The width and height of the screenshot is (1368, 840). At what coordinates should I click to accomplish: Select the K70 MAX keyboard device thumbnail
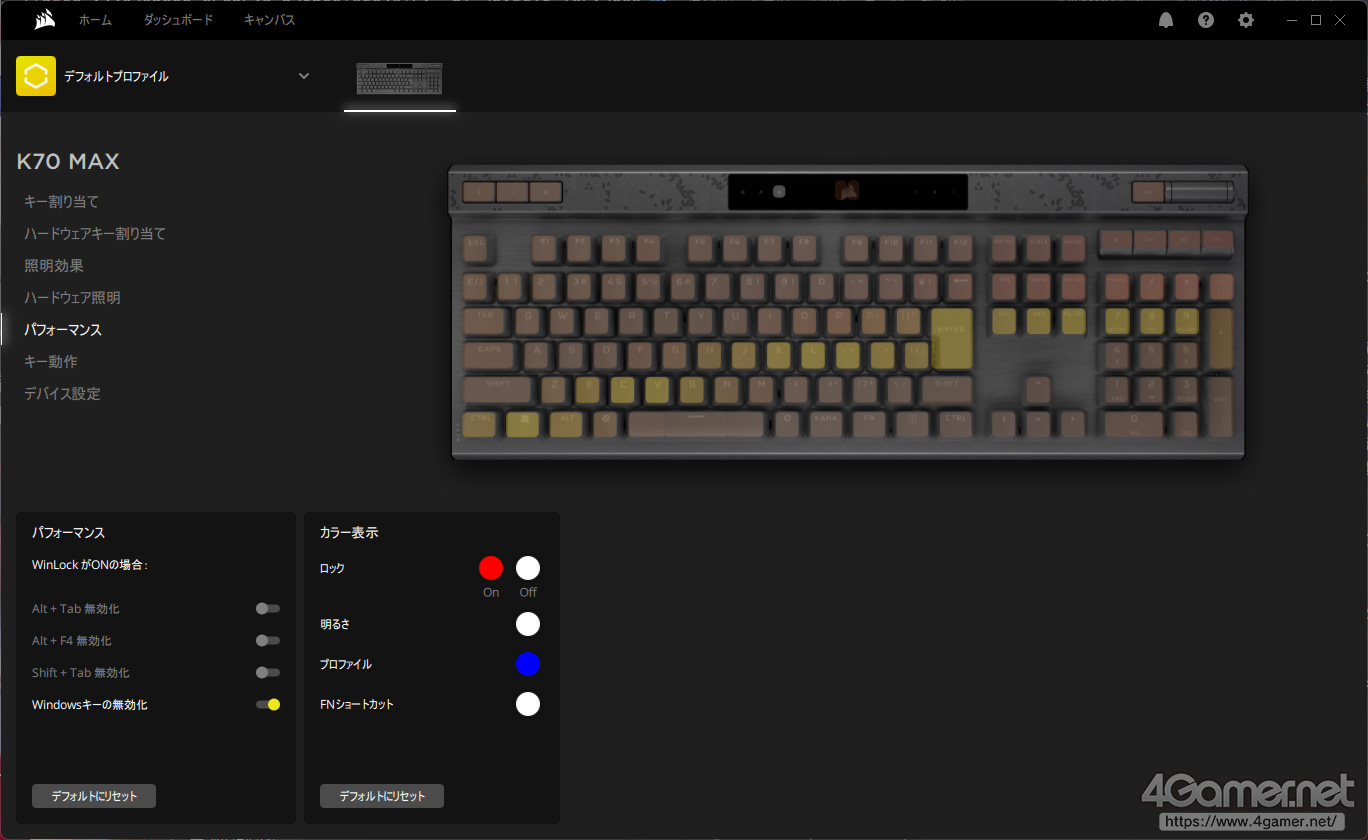point(399,78)
